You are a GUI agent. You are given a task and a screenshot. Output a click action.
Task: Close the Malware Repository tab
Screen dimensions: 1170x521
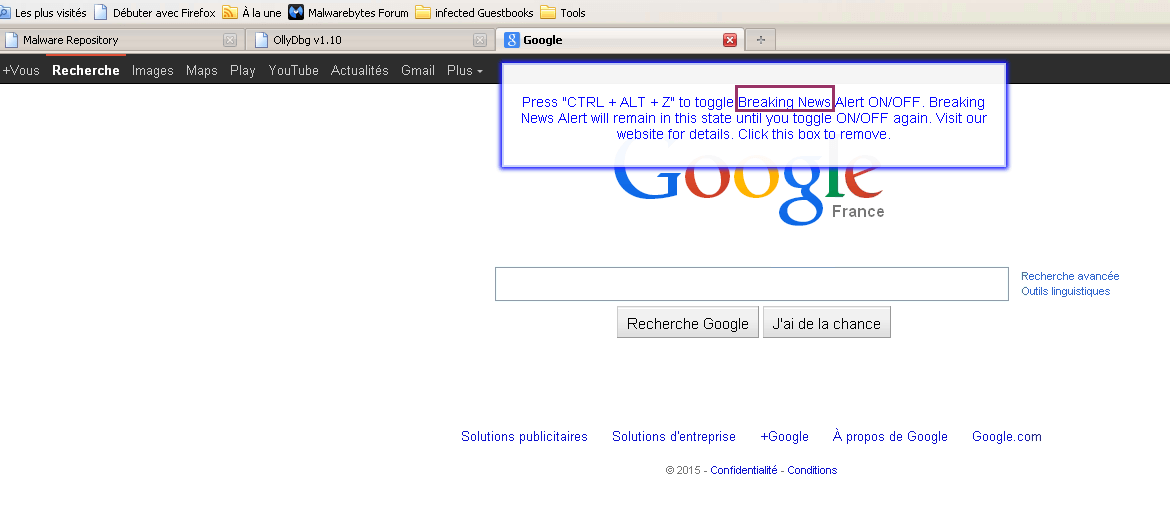coord(229,40)
